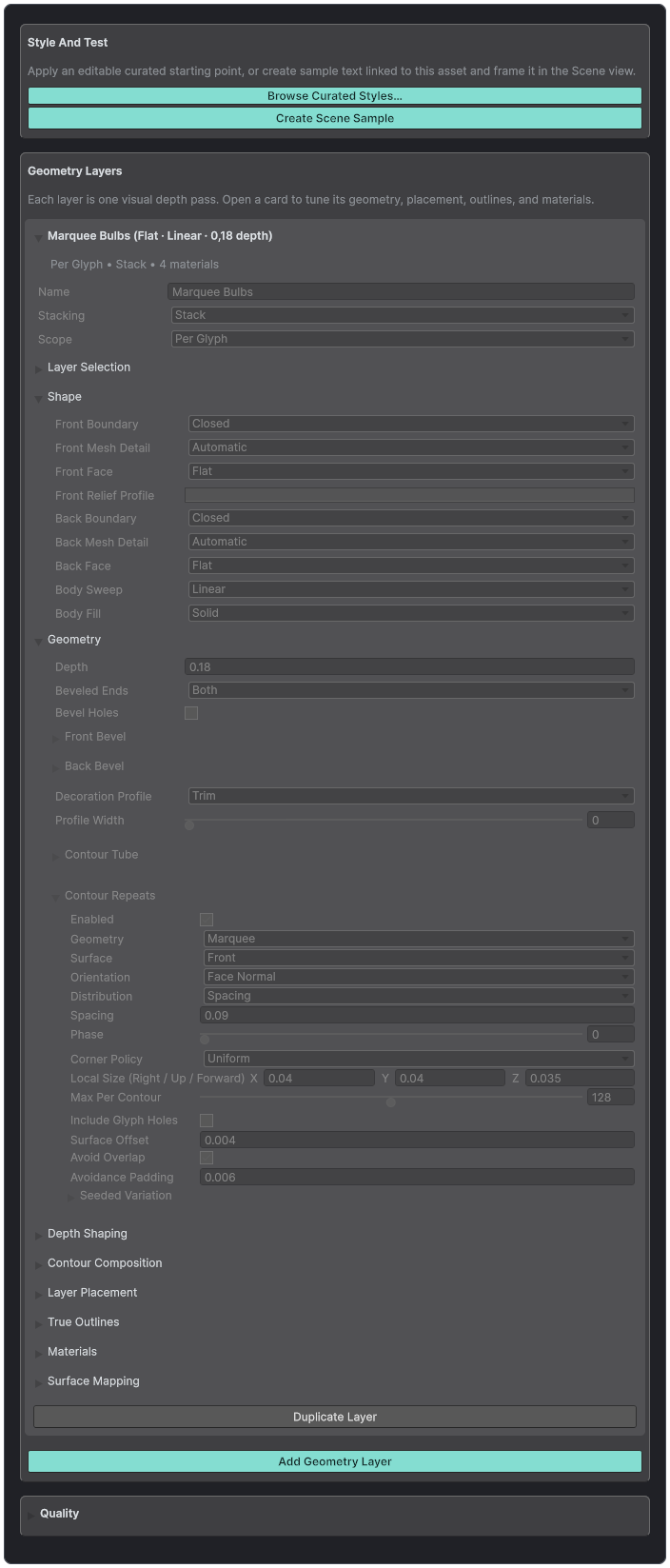The height and width of the screenshot is (1568, 670).
Task: Open the Surface dropdown set to Front
Action: click(x=419, y=958)
